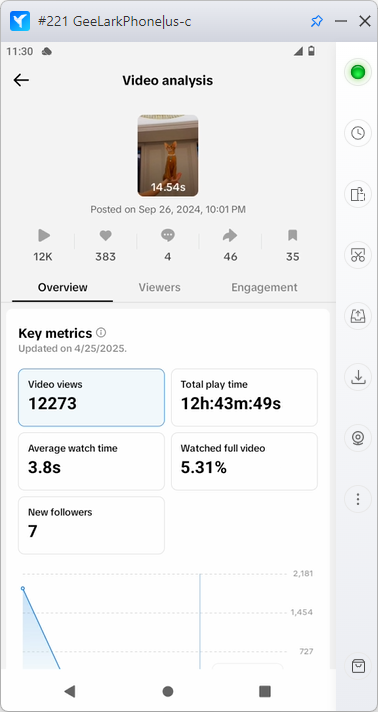Screen dimensions: 378x712
Task: Click the file transfer icon in the sidebar
Action: 358,194
